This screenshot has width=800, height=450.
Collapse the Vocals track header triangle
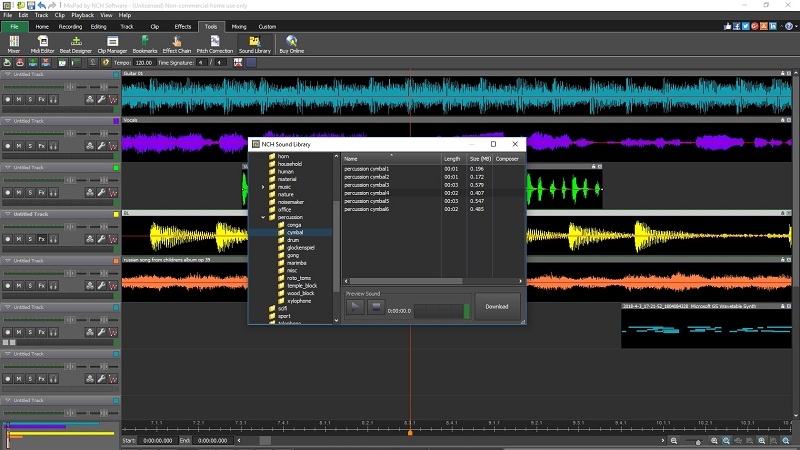click(8, 121)
